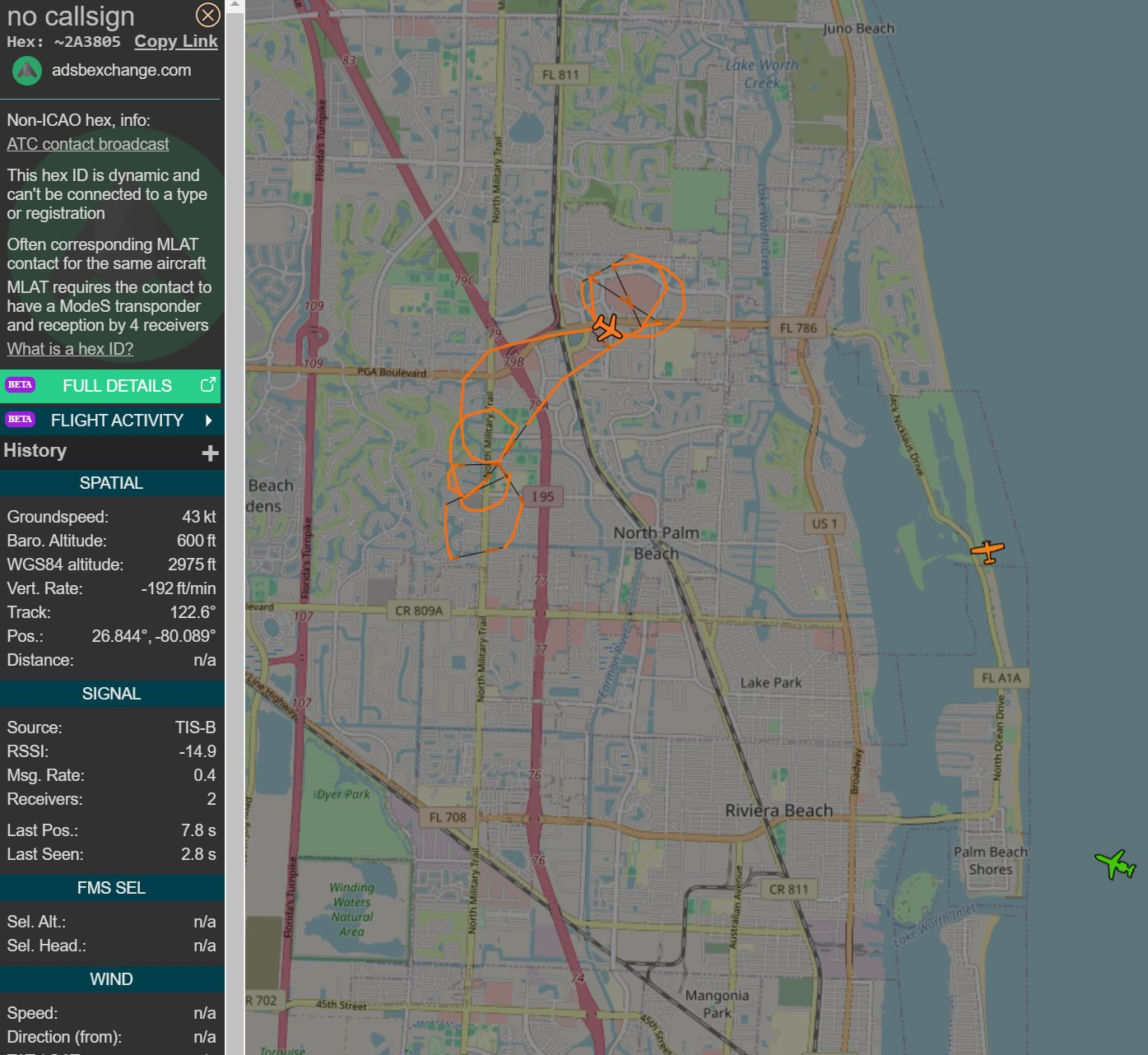Select the tracked orange aircraft on map
The height and width of the screenshot is (1055, 1148).
click(x=608, y=328)
